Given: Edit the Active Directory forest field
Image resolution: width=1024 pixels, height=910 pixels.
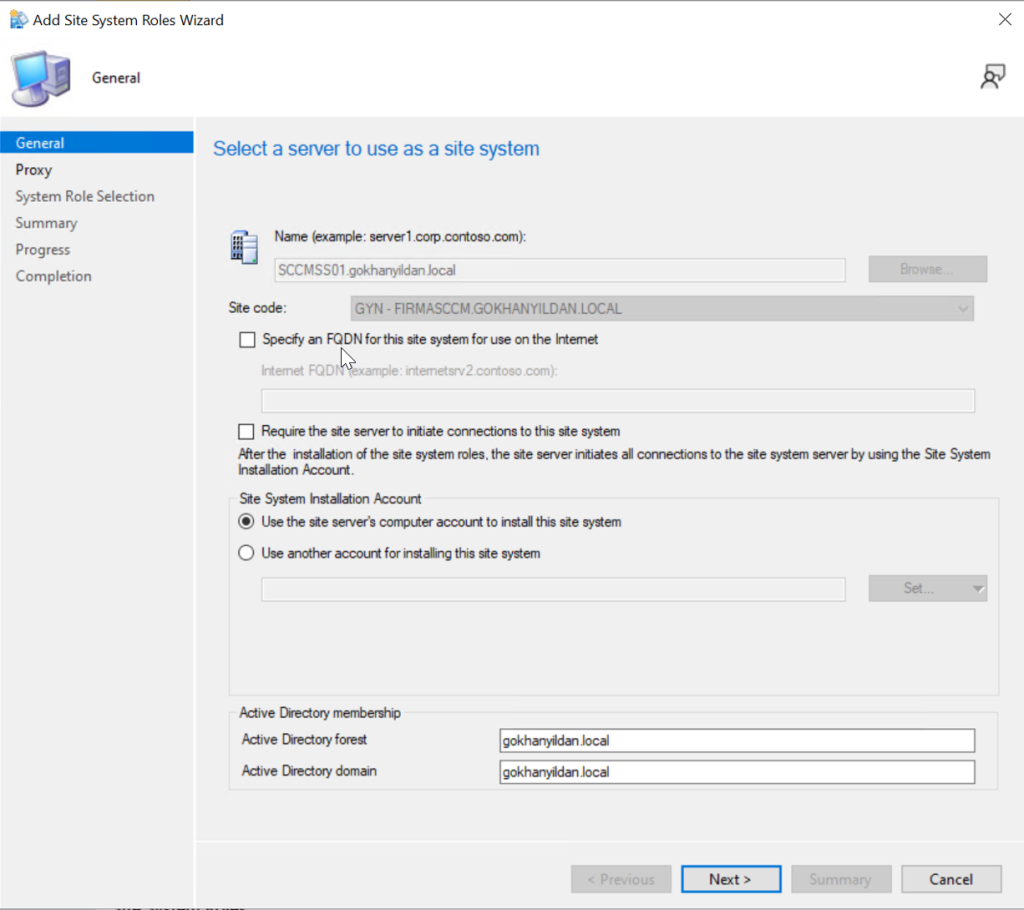Looking at the screenshot, I should [x=737, y=741].
